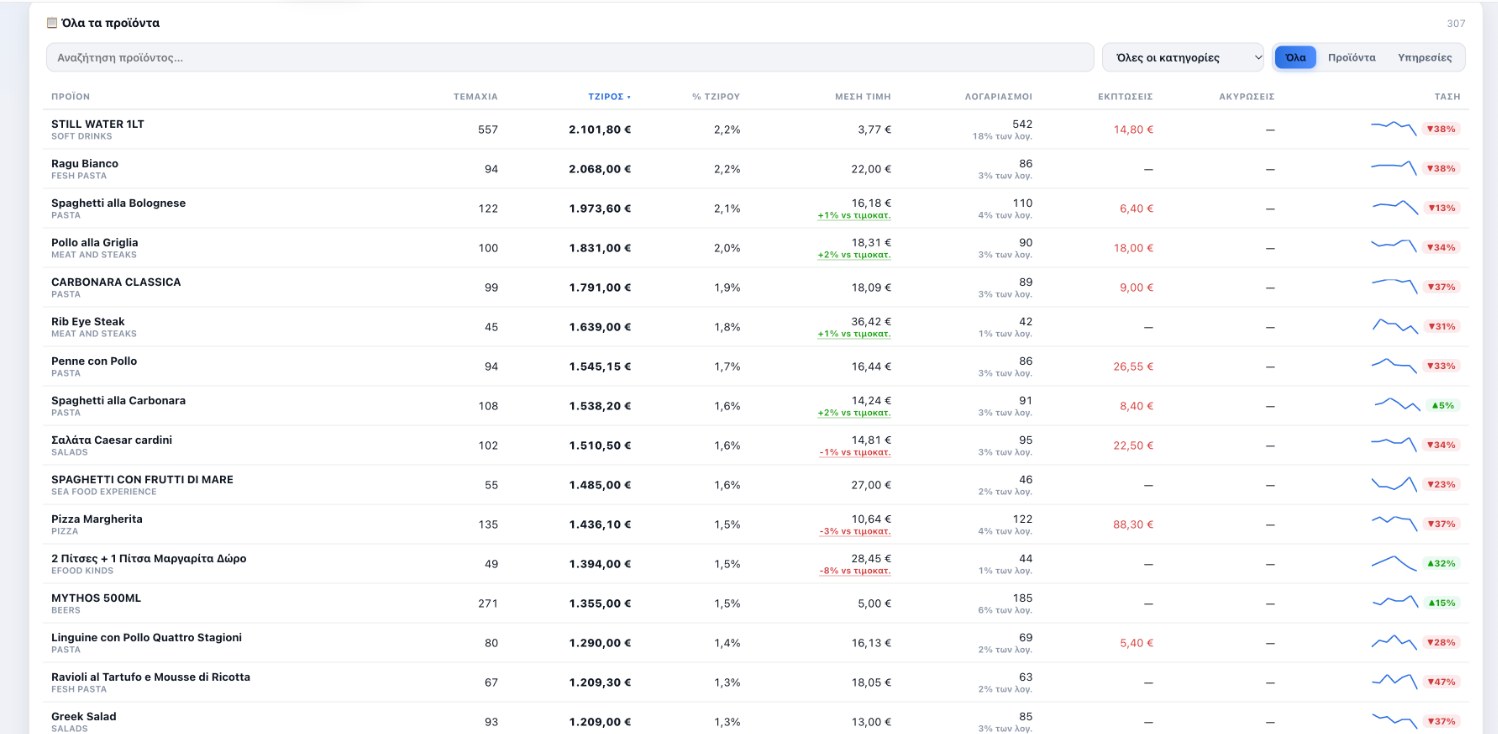Click the Ravioli al Tartufo ▼47% trend badge

pyautogui.click(x=1441, y=682)
